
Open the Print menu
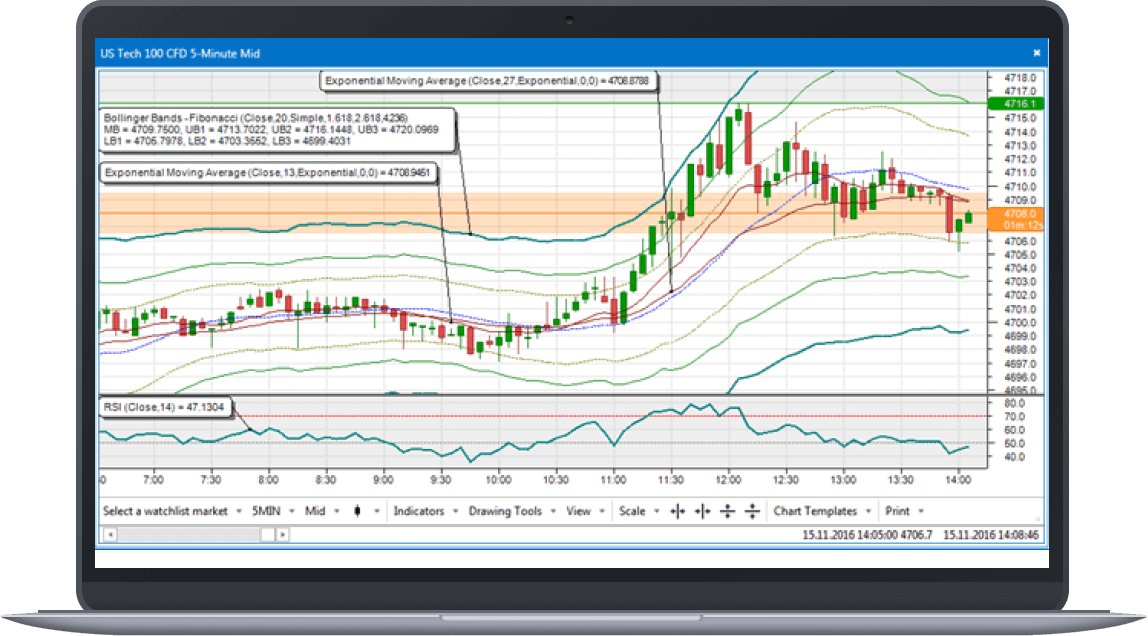[900, 511]
